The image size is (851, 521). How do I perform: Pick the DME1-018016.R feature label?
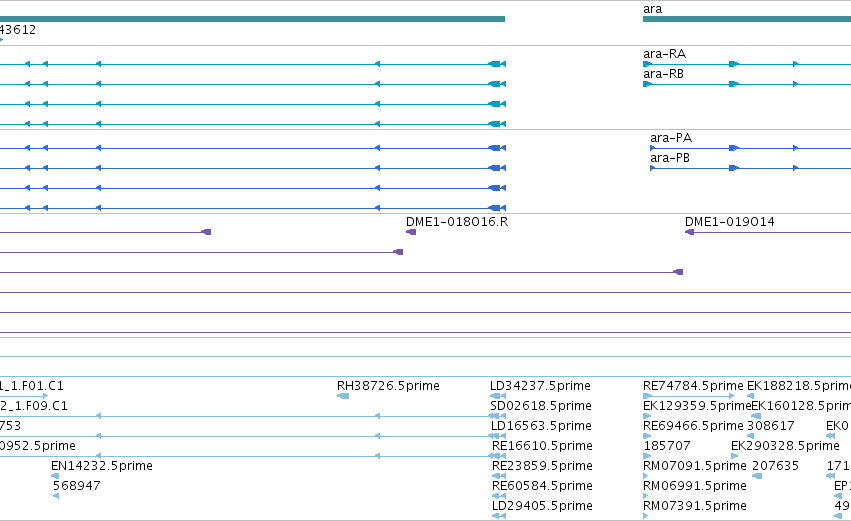point(457,221)
